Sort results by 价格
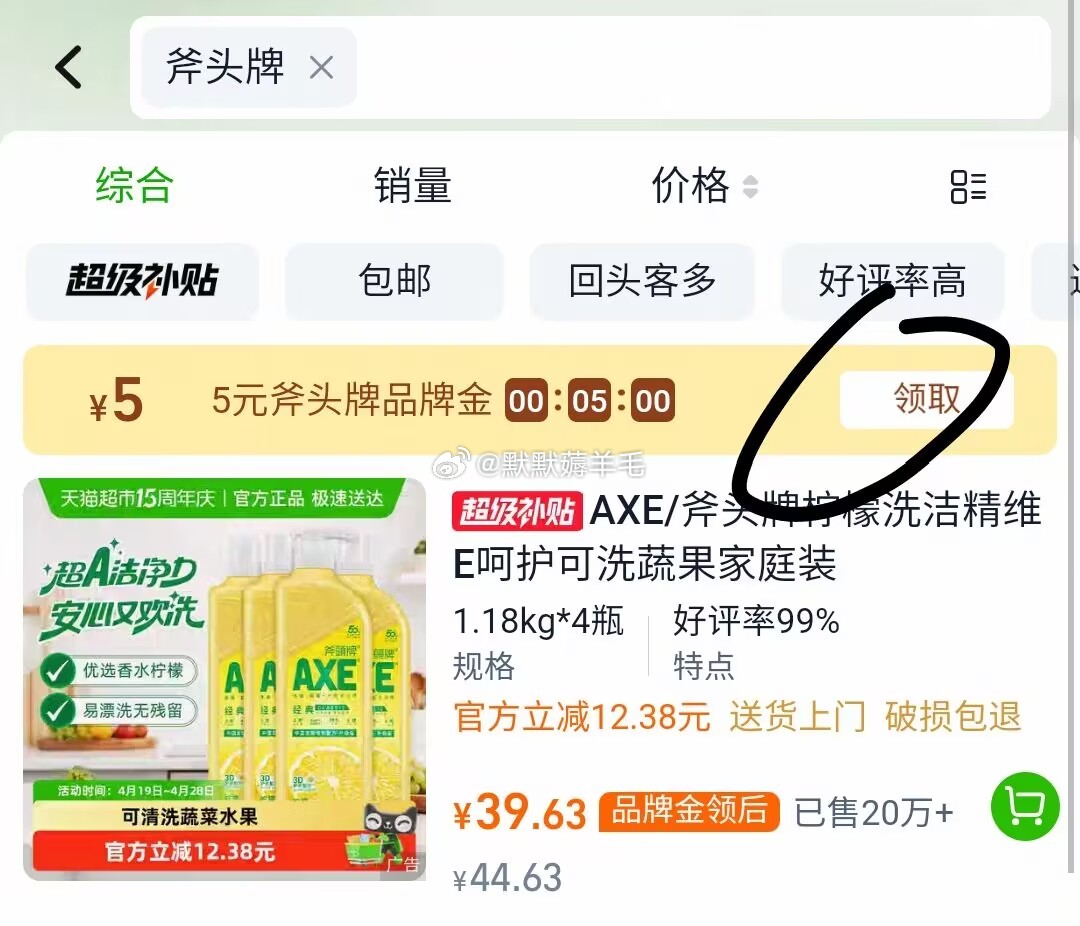This screenshot has height=926, width=1080. [x=690, y=185]
